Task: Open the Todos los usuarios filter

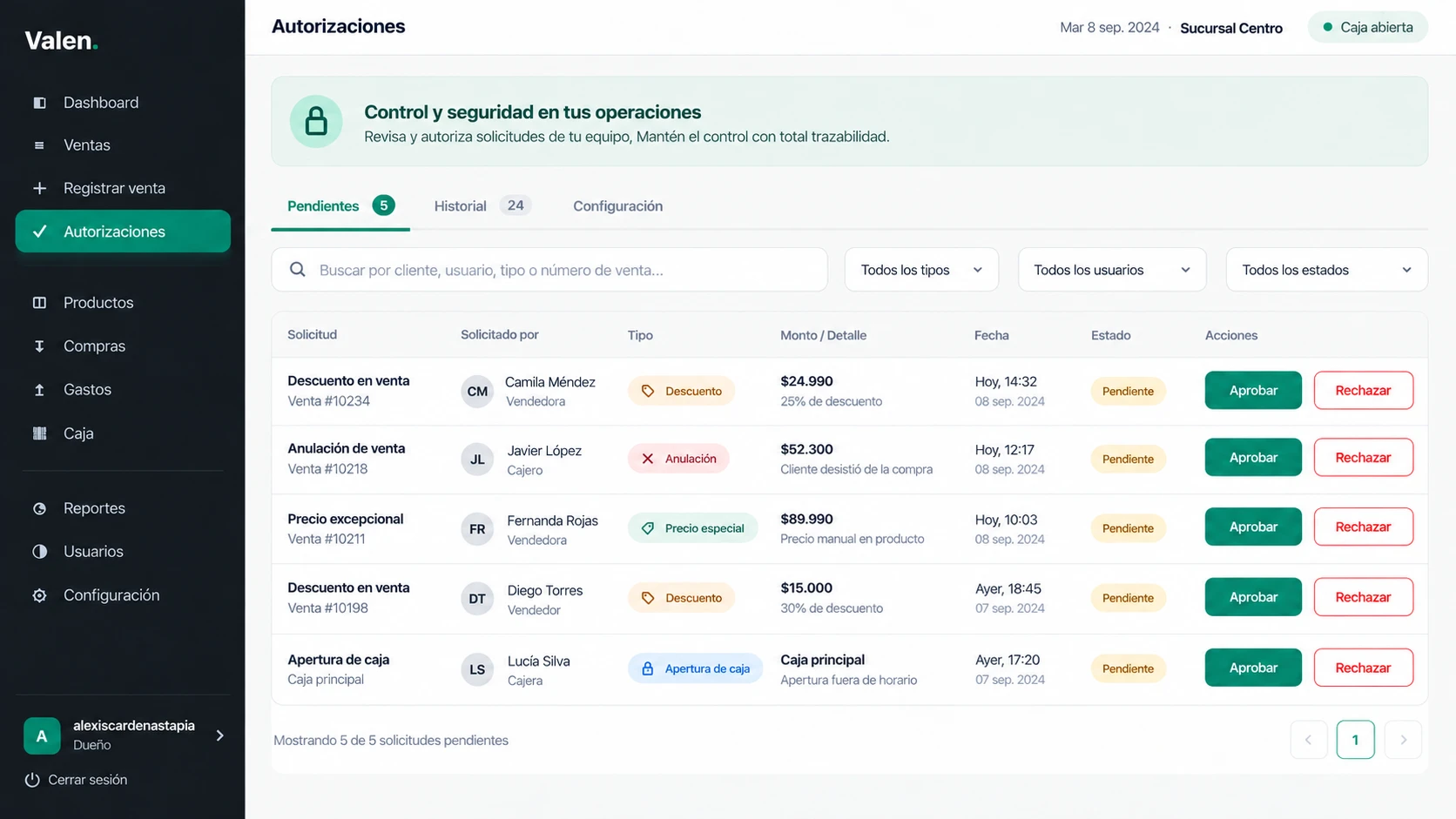Action: [x=1112, y=270]
